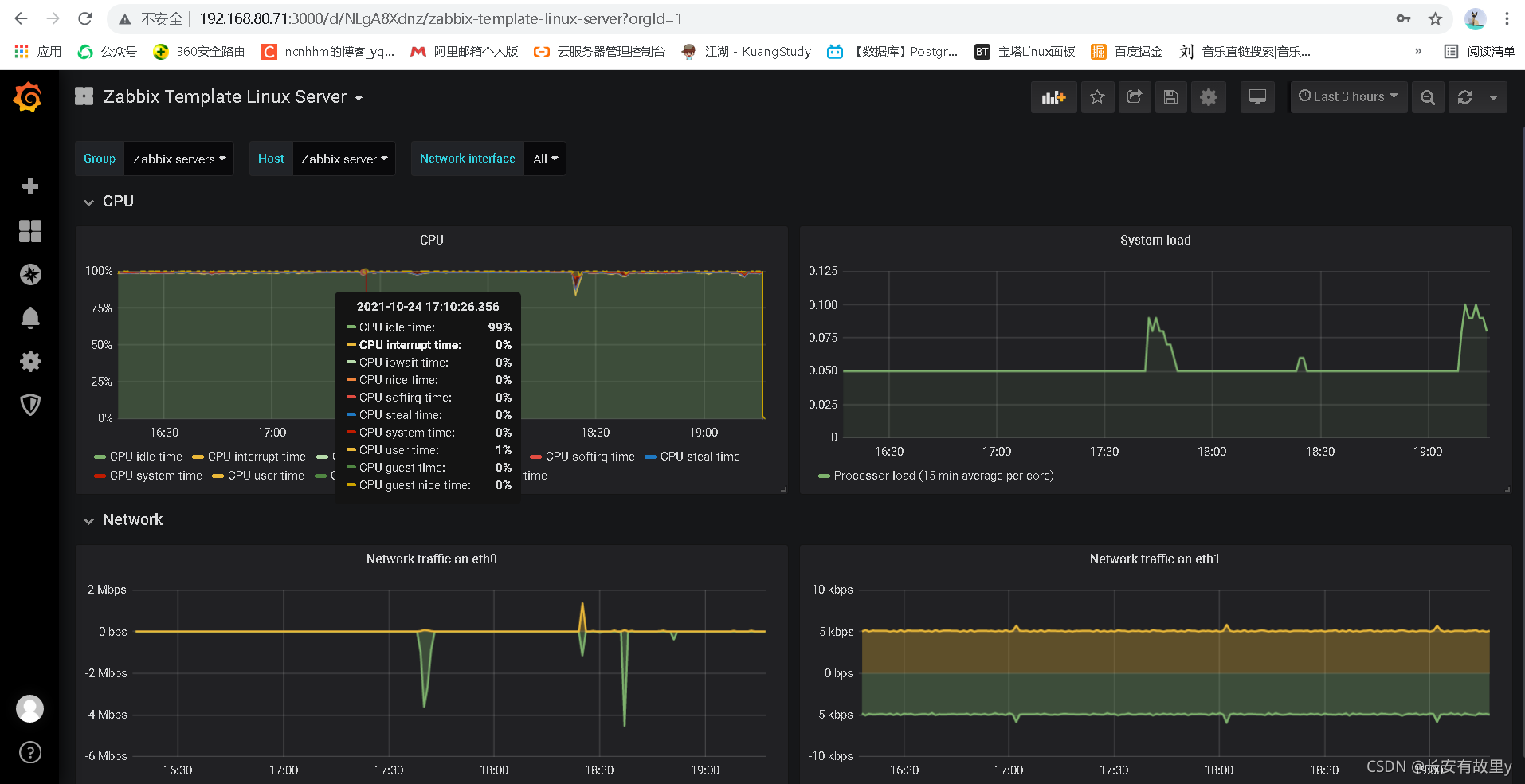Open browser profile avatar
Screen dimensions: 1525x784
(x=1475, y=18)
